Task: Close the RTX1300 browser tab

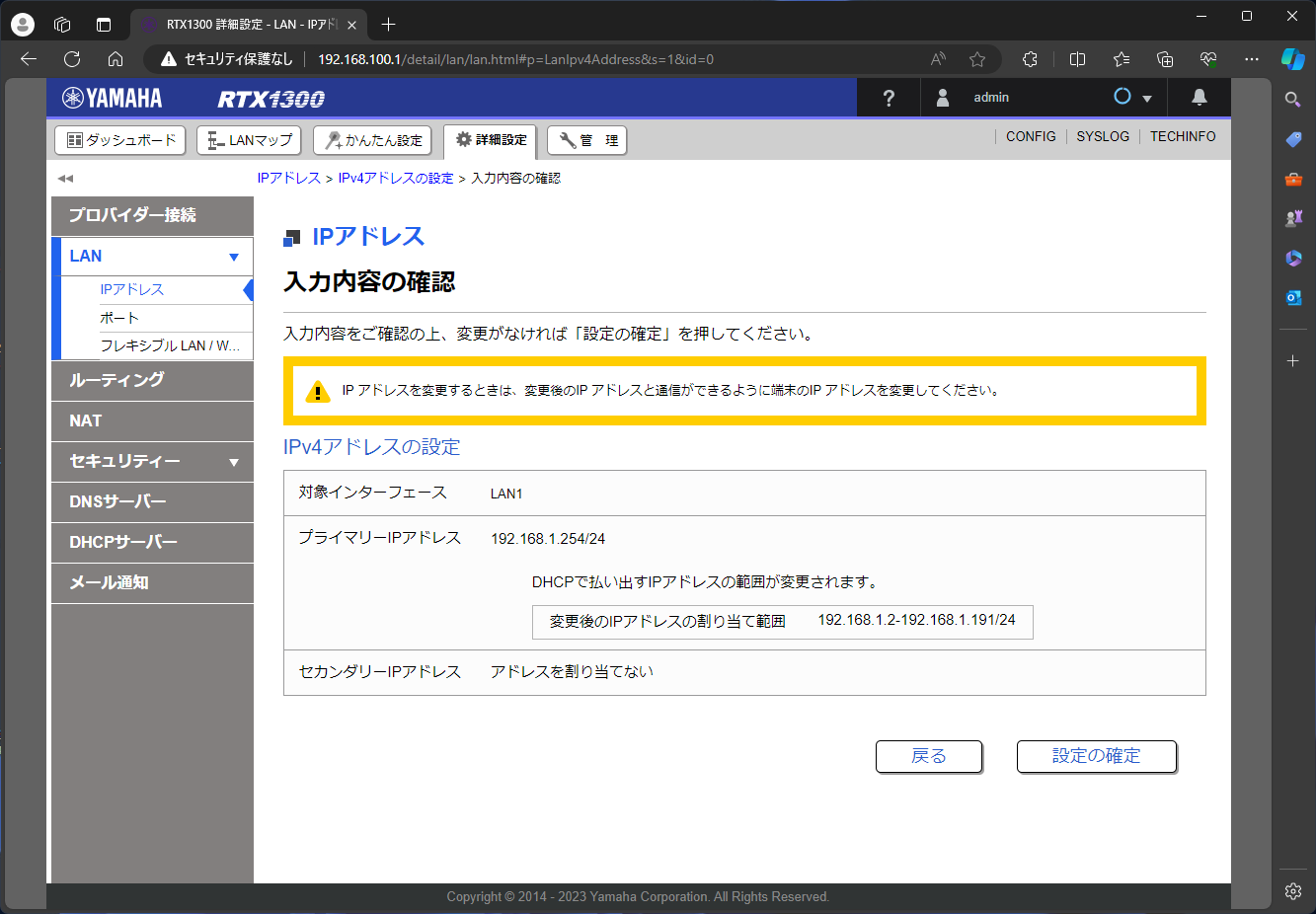Action: pyautogui.click(x=351, y=25)
